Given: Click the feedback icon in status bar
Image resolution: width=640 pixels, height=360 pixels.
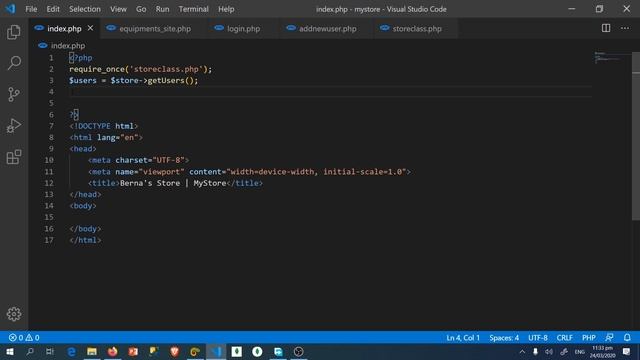Looking at the screenshot, I should click(609, 338).
